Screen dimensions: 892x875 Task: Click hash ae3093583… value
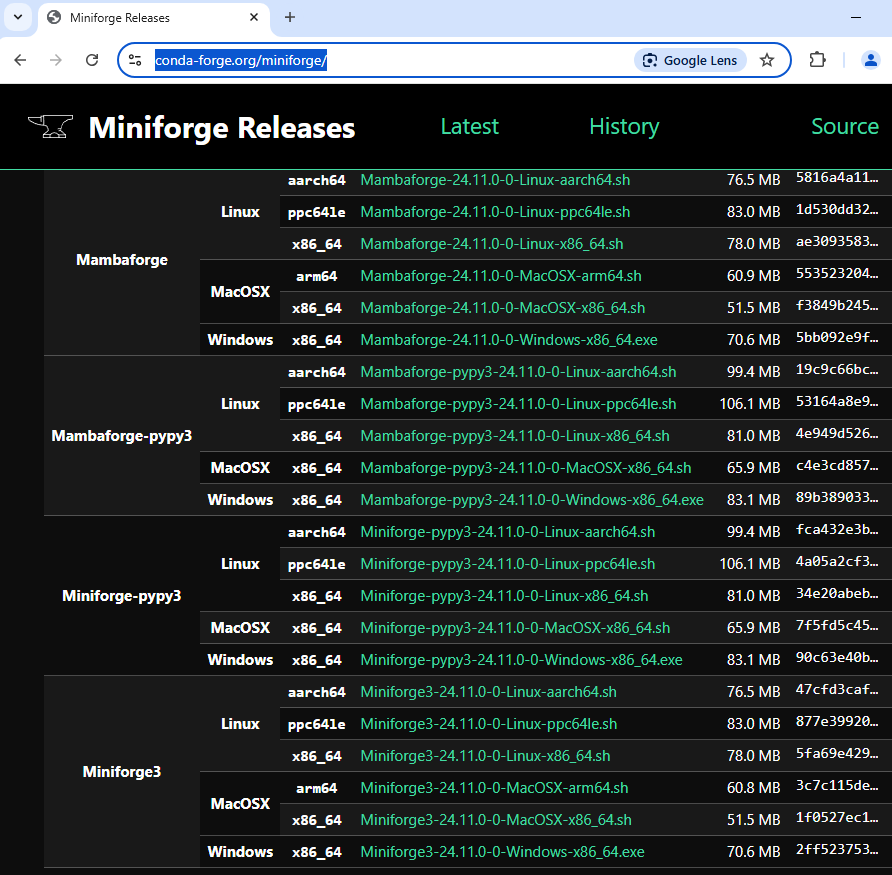[837, 241]
